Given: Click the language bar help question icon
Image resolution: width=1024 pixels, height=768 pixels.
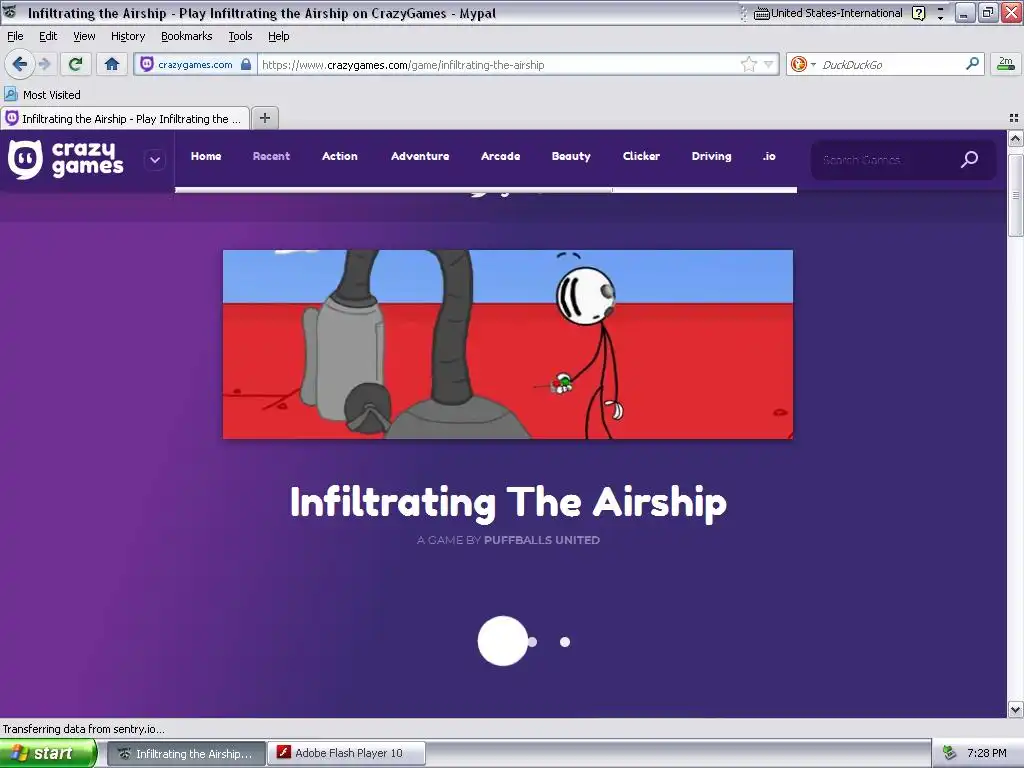Looking at the screenshot, I should point(918,13).
